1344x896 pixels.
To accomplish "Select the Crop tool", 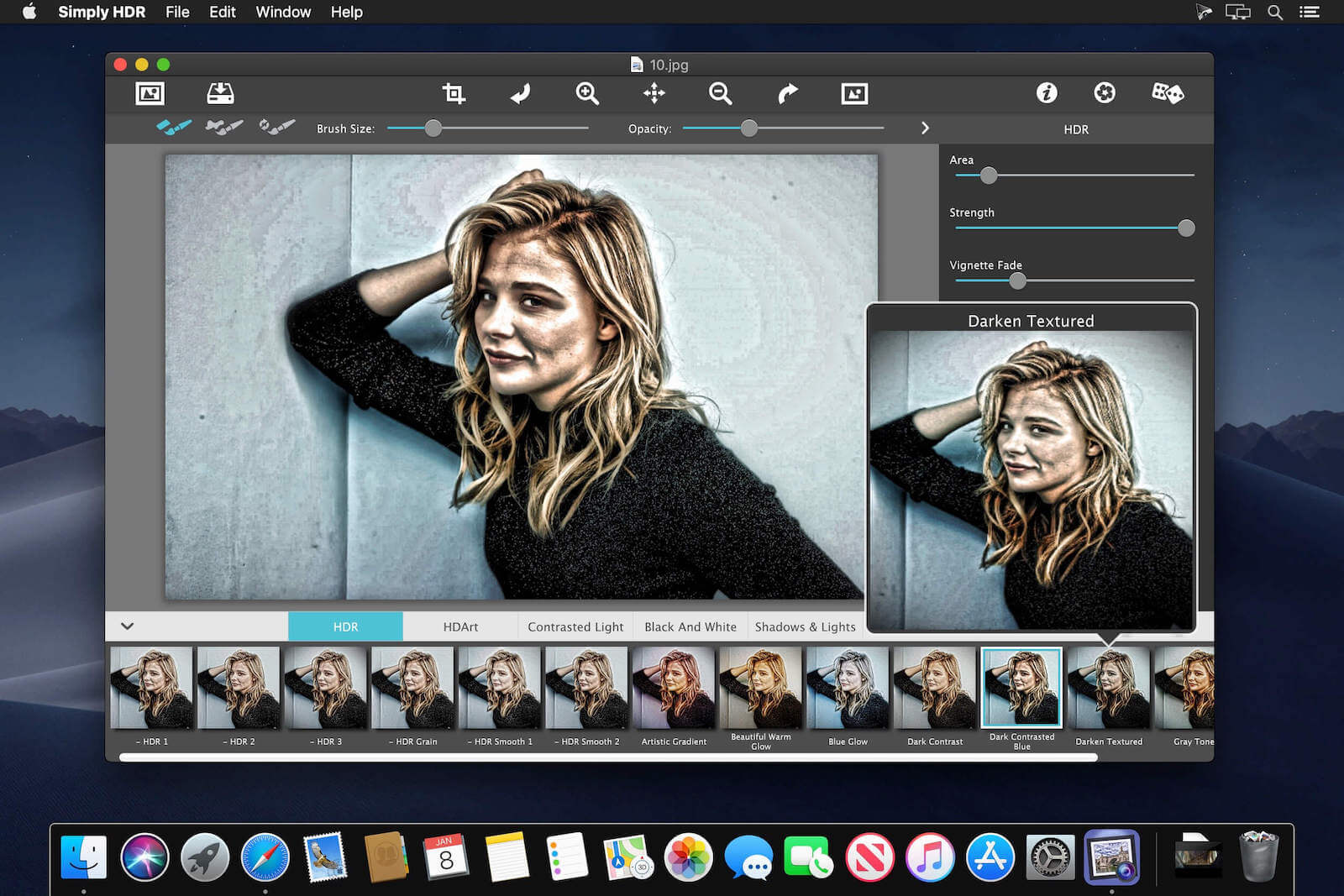I will pos(454,93).
